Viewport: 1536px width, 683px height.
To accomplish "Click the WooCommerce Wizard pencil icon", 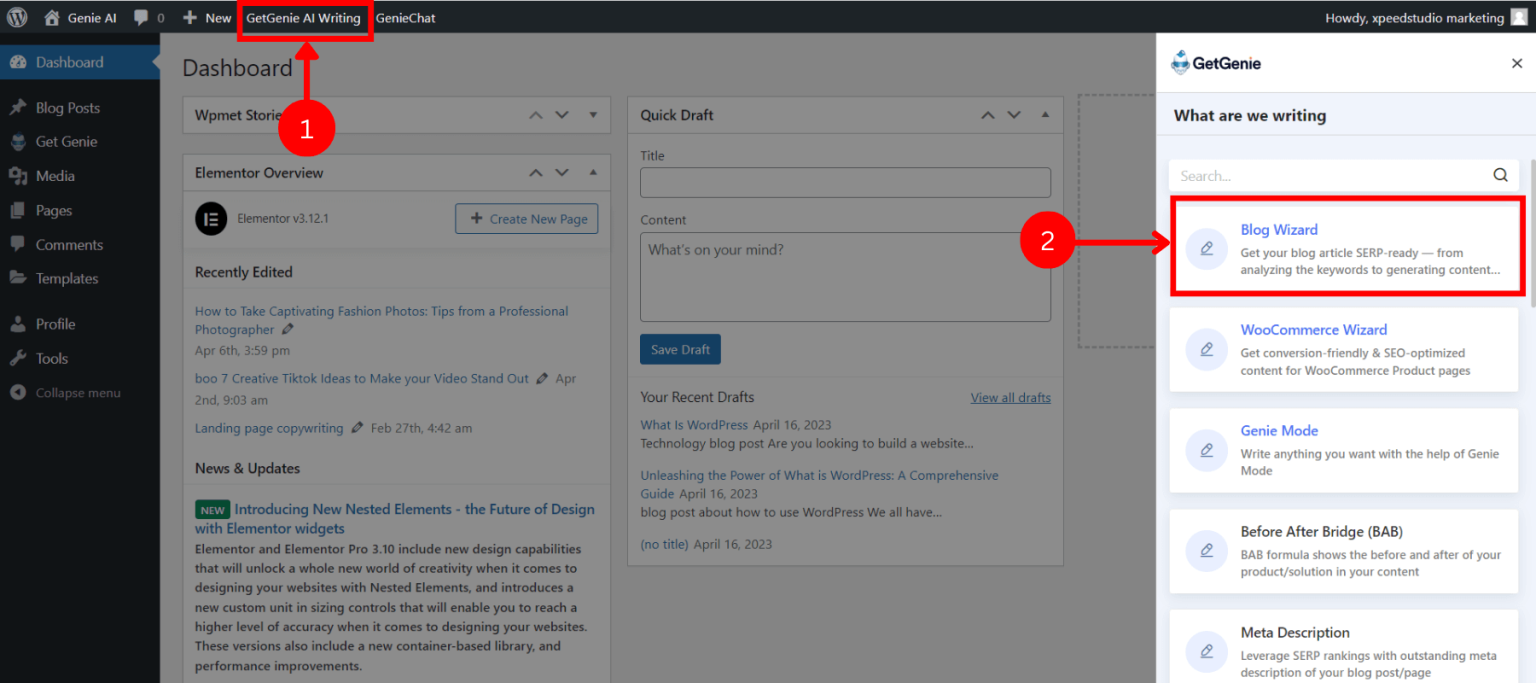I will tap(1206, 349).
